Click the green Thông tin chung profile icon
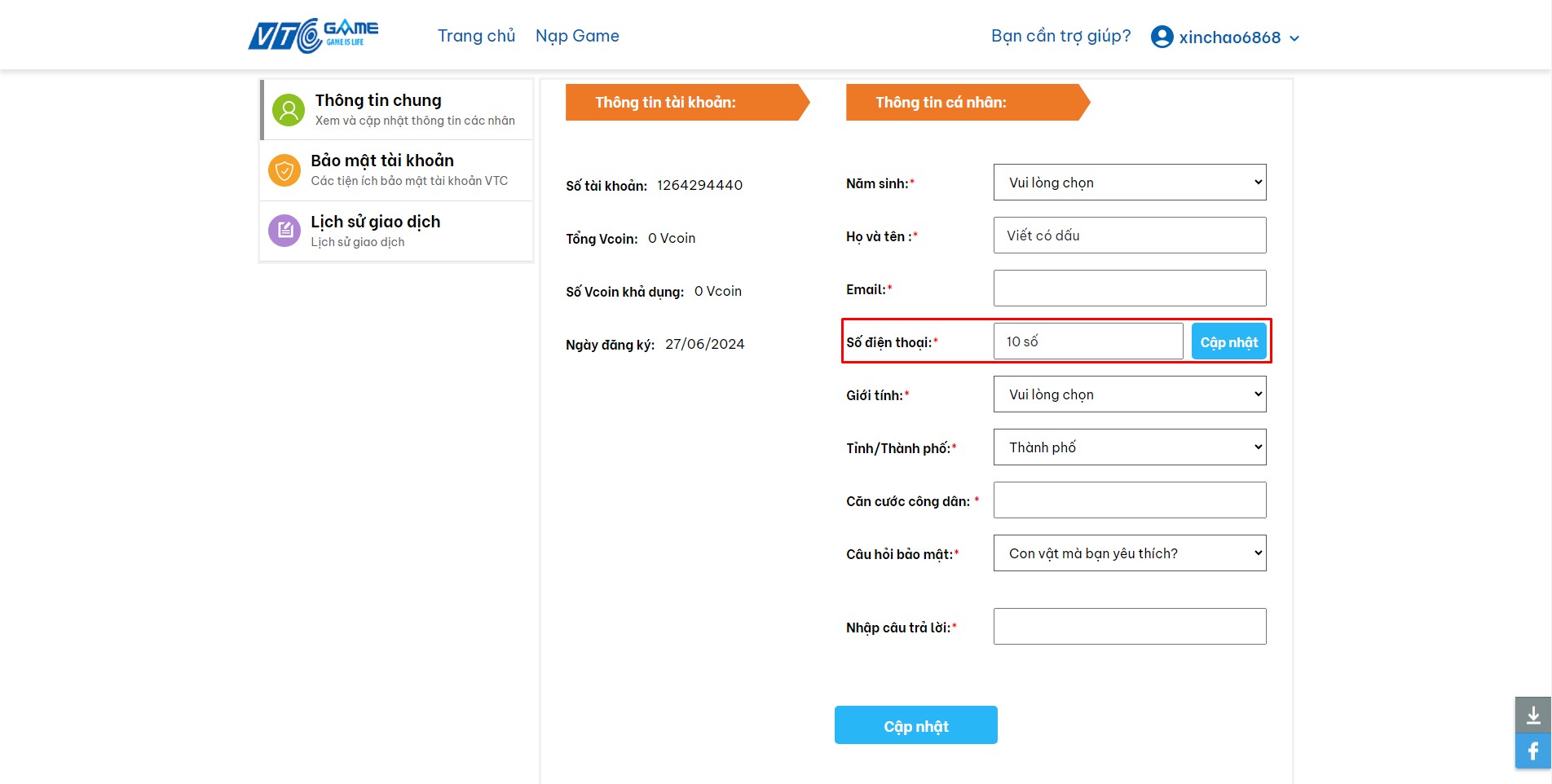 [288, 110]
